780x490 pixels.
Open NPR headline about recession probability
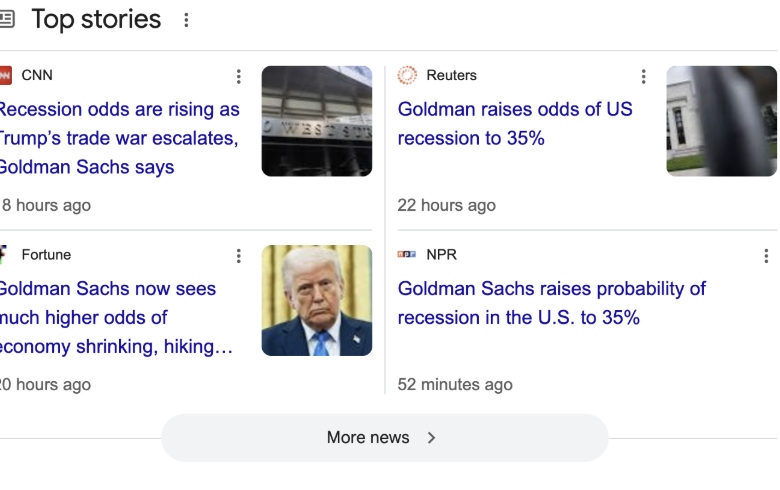tap(552, 303)
